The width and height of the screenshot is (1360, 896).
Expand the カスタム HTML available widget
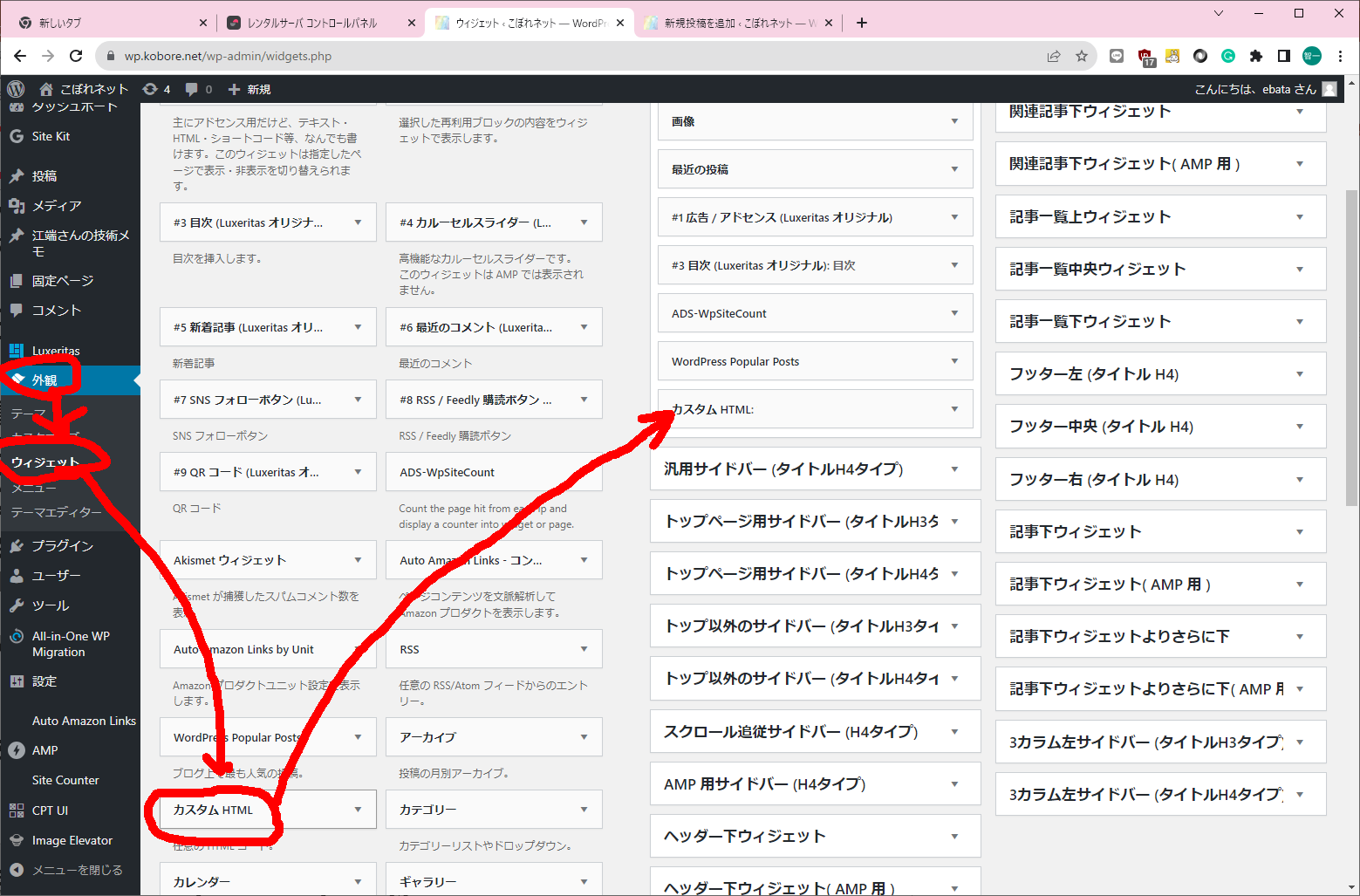(x=358, y=810)
